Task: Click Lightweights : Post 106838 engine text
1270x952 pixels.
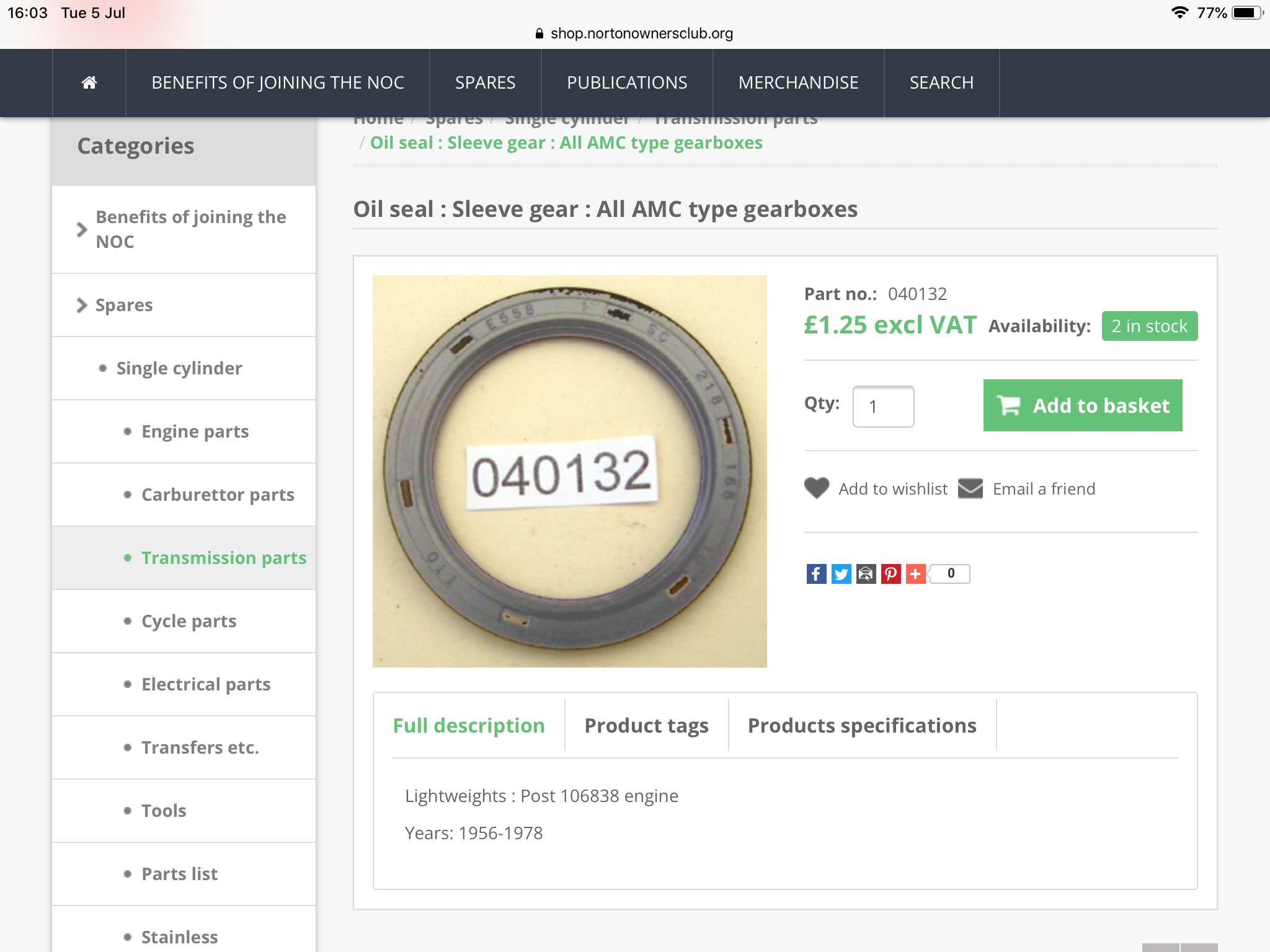Action: coord(541,796)
